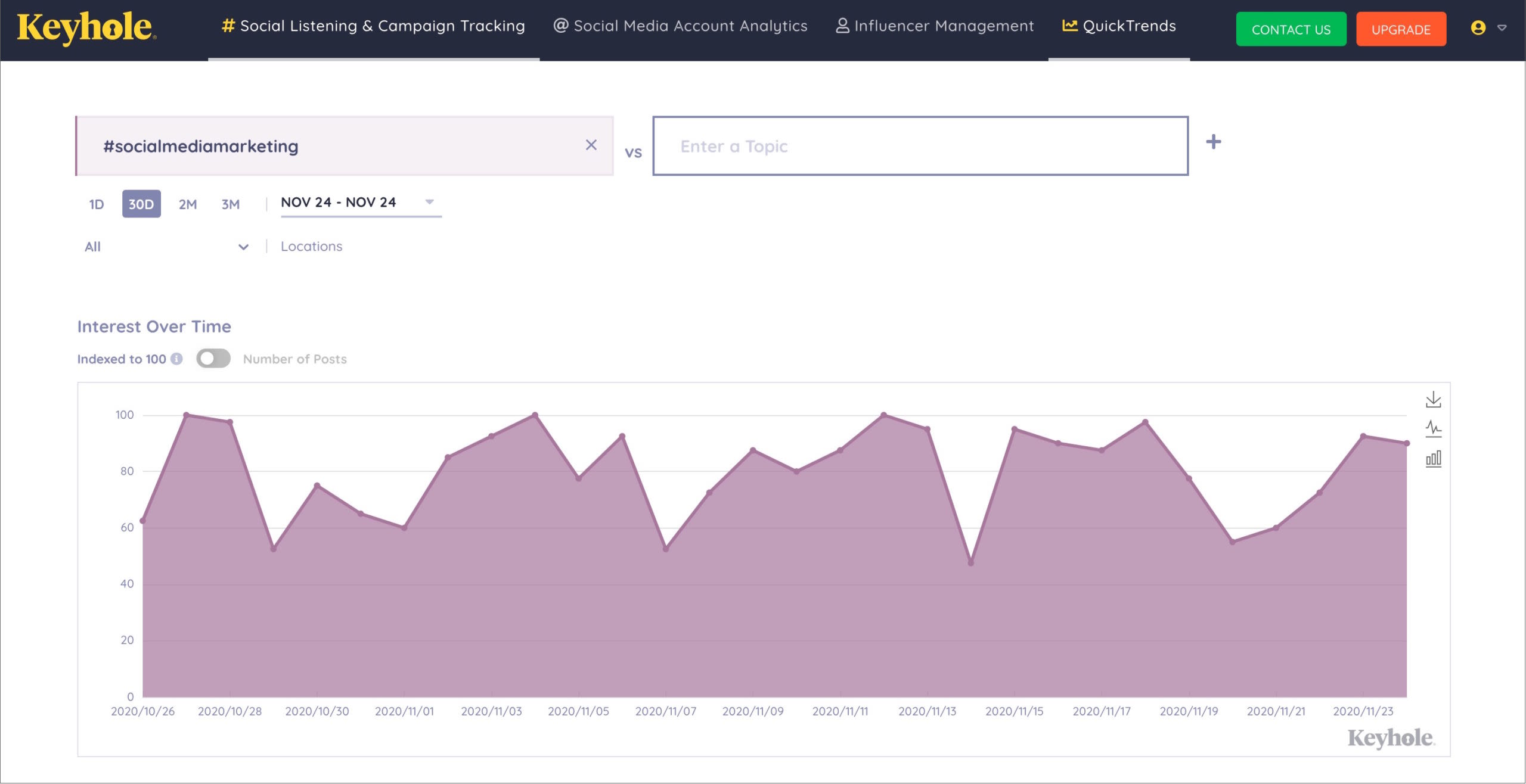The width and height of the screenshot is (1526, 784).
Task: Open Influencer Management tab
Action: [x=935, y=26]
